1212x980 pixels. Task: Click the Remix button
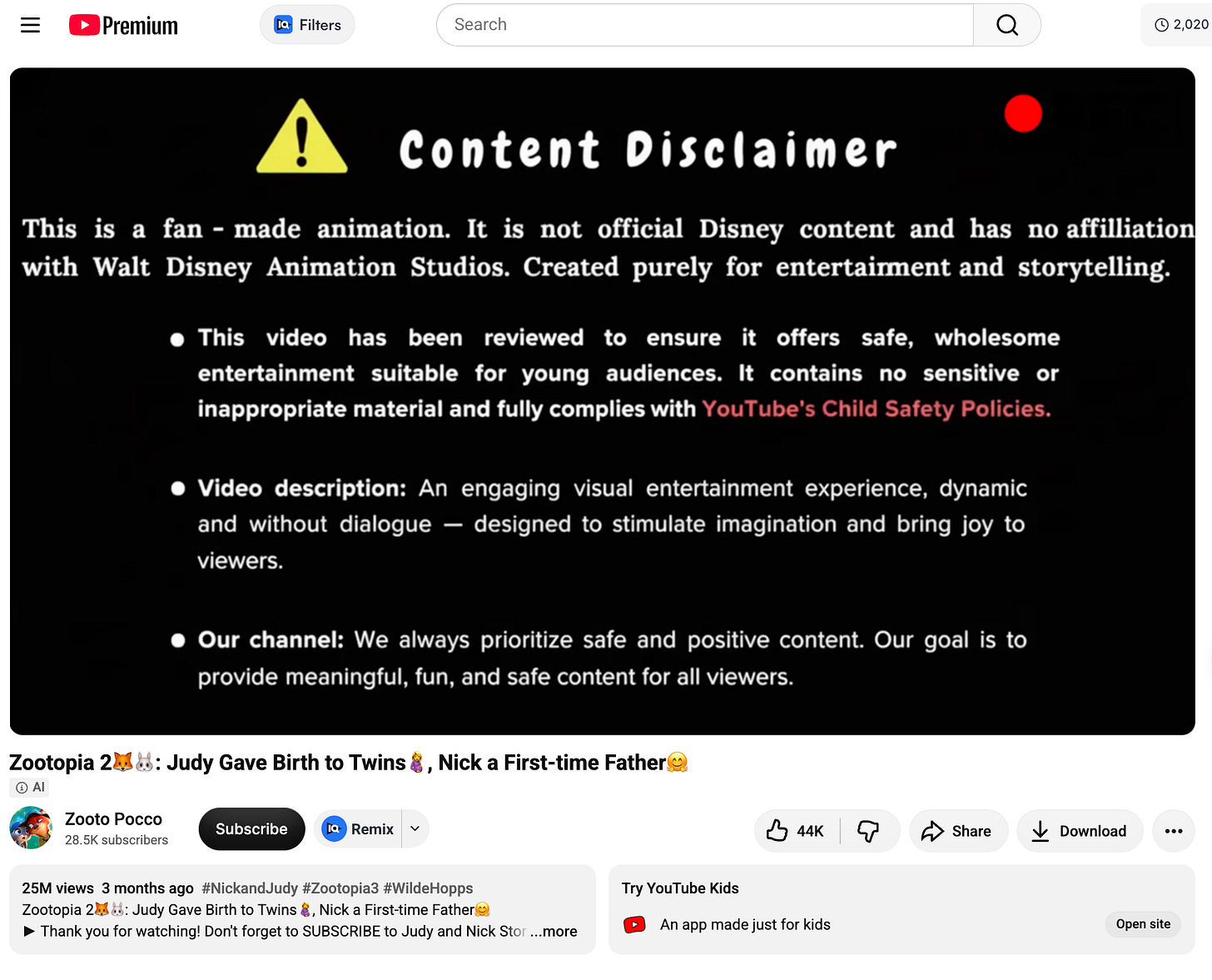click(358, 829)
